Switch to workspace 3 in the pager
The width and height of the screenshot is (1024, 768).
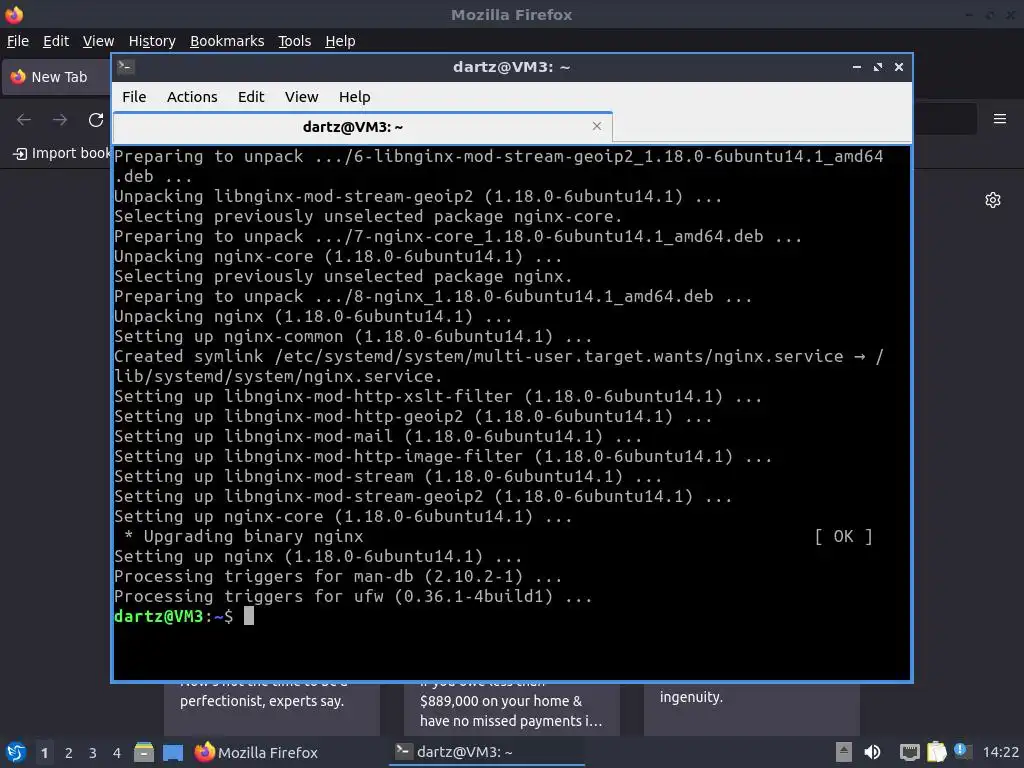click(x=93, y=753)
